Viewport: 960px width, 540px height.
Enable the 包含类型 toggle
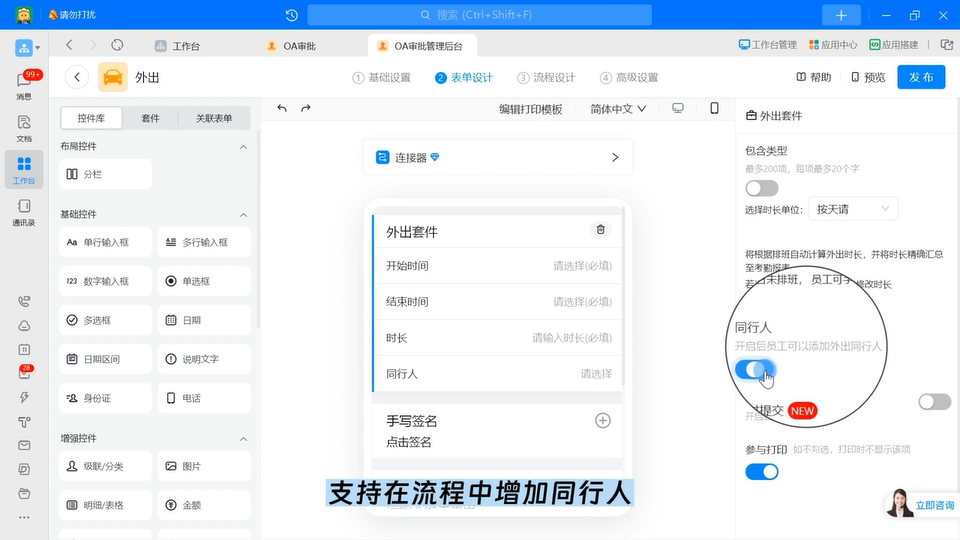coord(761,188)
